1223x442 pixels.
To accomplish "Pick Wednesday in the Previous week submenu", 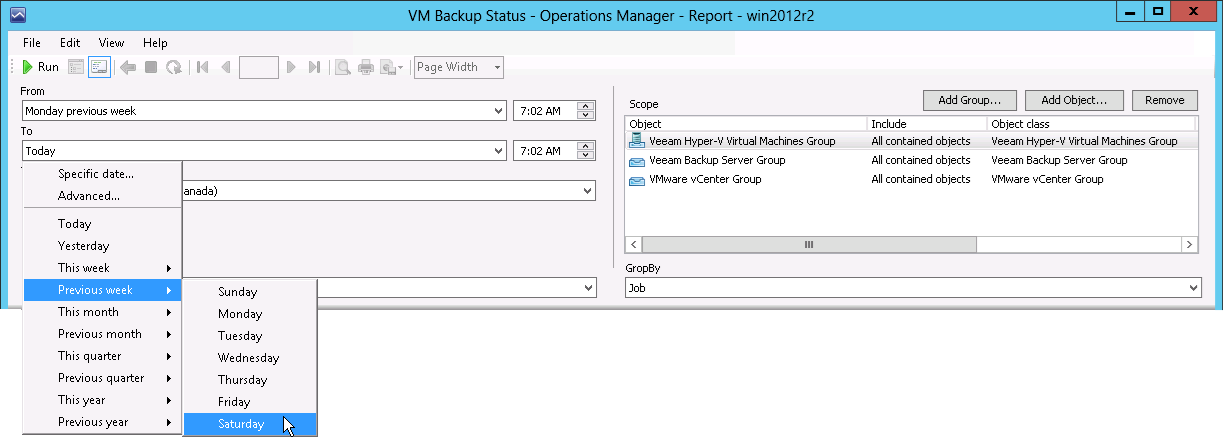I will (x=250, y=358).
